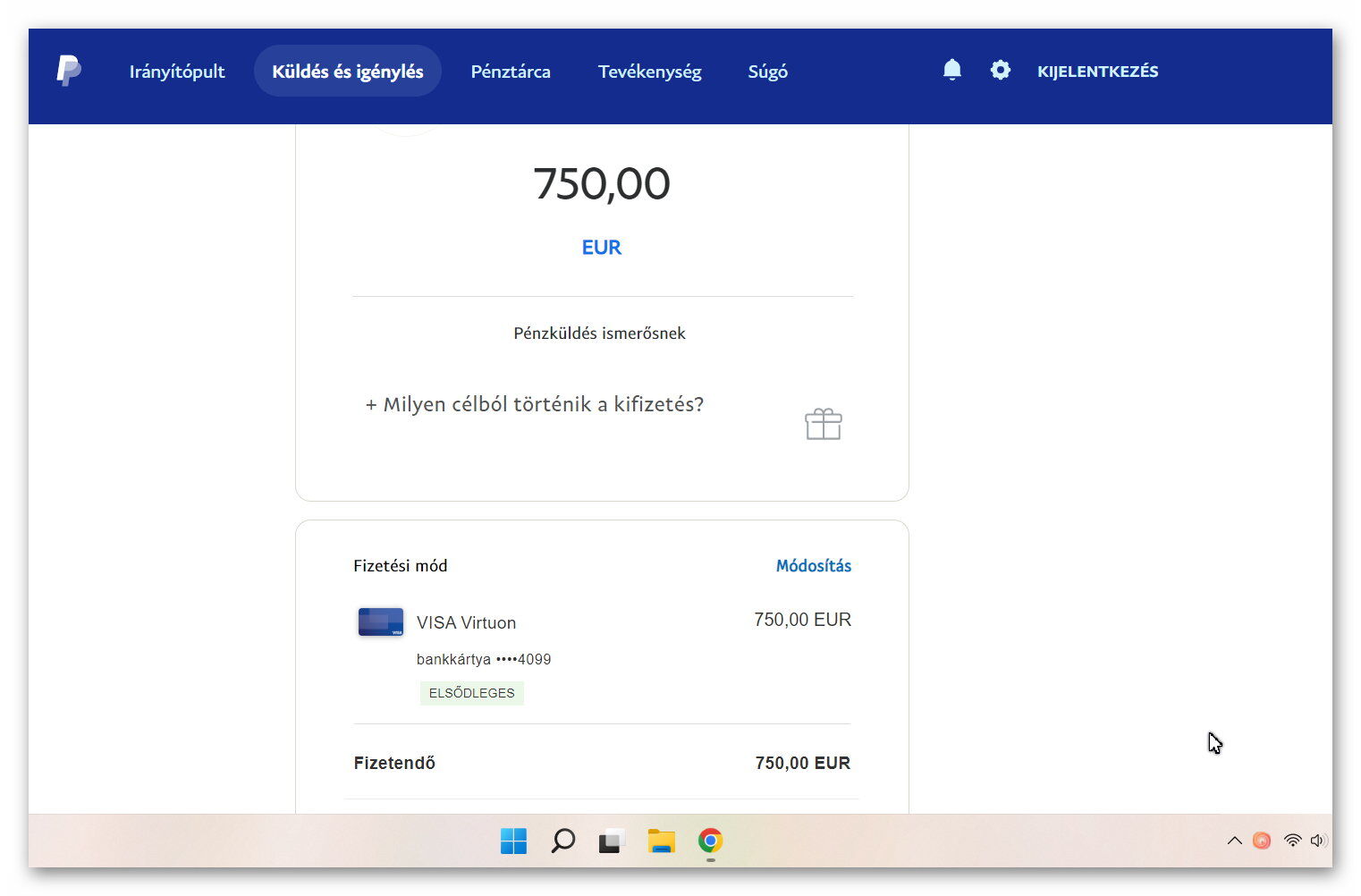Click the Fizetési mód heading
1361x896 pixels.
[x=401, y=566]
